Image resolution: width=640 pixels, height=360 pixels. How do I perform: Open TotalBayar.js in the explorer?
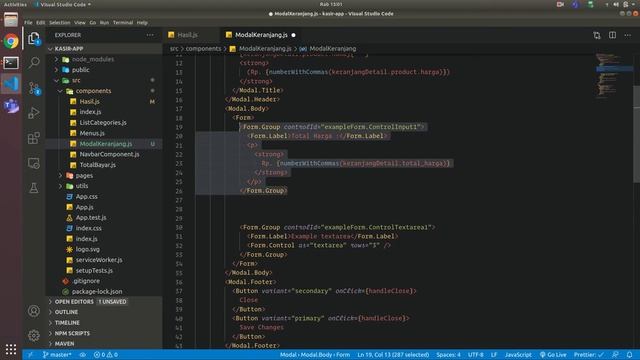(98, 165)
